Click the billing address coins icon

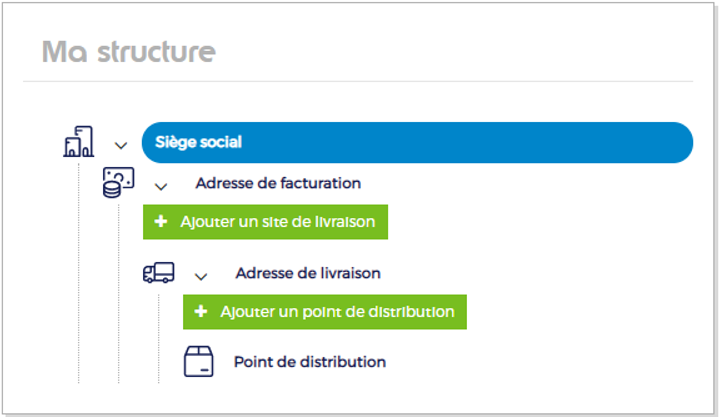click(x=119, y=183)
